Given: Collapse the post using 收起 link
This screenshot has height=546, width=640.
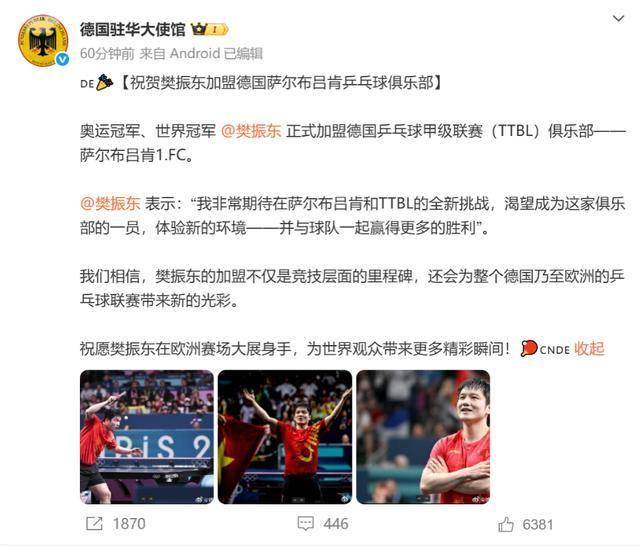Looking at the screenshot, I should 589,348.
